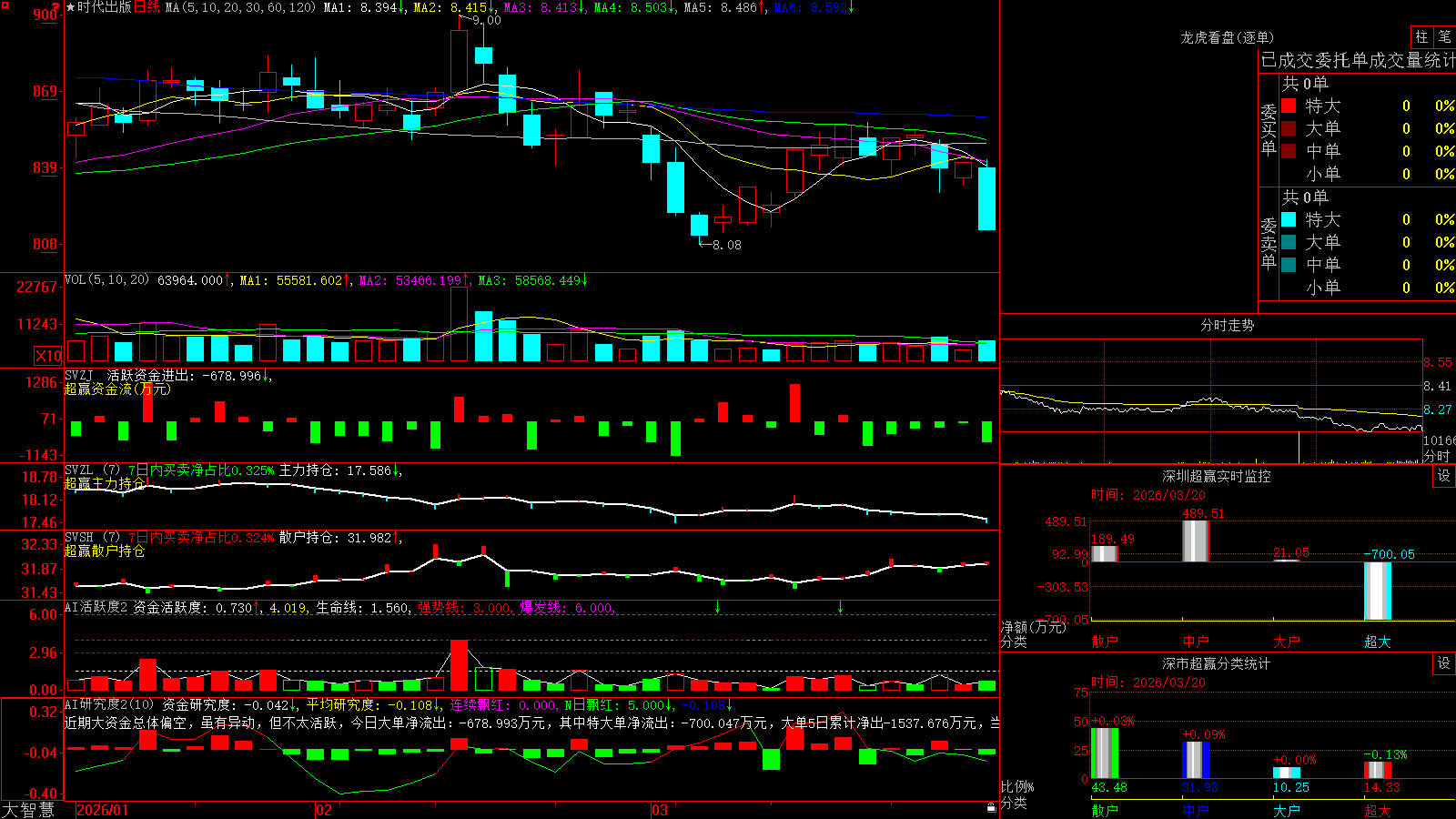The image size is (1456, 819).
Task: Click the VOL(5,10,20) indicator label
Action: click(x=106, y=279)
